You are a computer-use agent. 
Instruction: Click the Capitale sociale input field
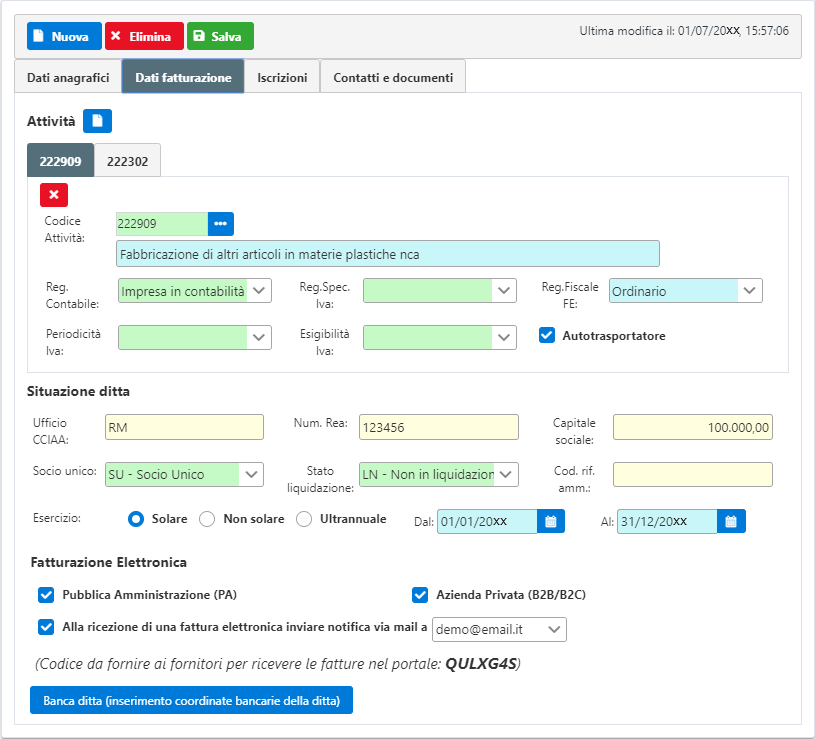692,427
